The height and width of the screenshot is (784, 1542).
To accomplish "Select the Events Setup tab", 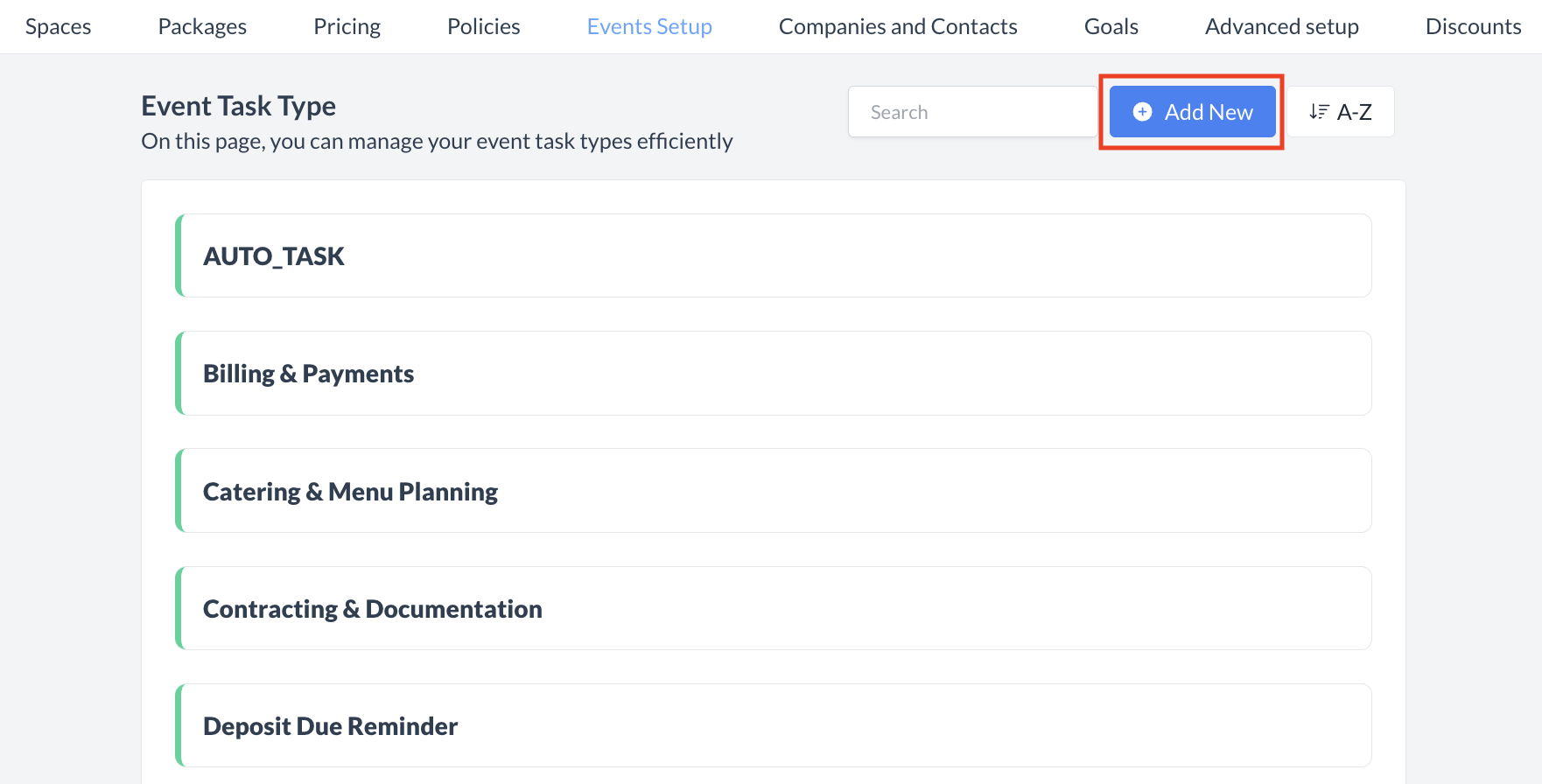I will coord(649,27).
